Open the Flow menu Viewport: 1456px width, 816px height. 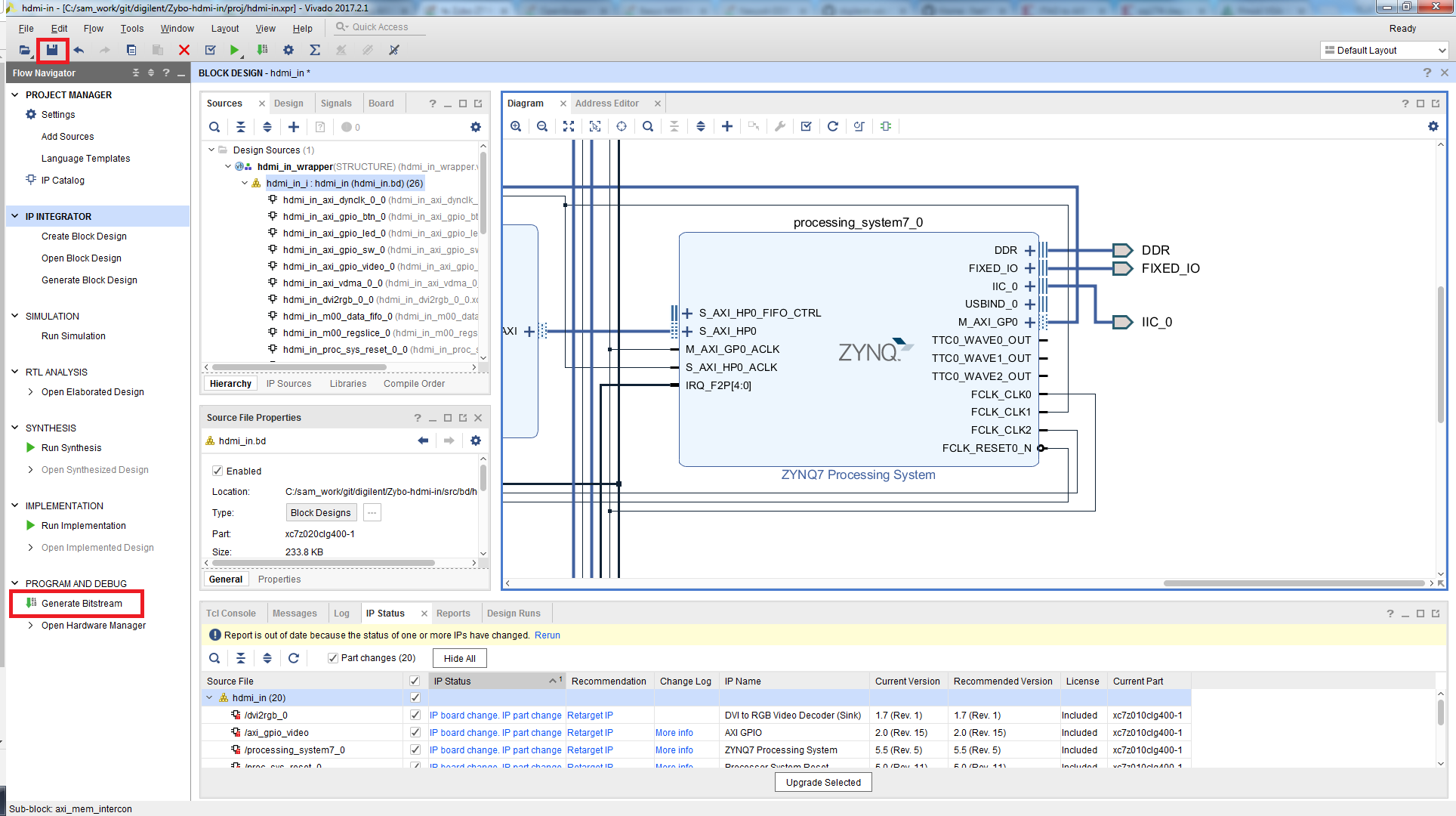click(94, 28)
